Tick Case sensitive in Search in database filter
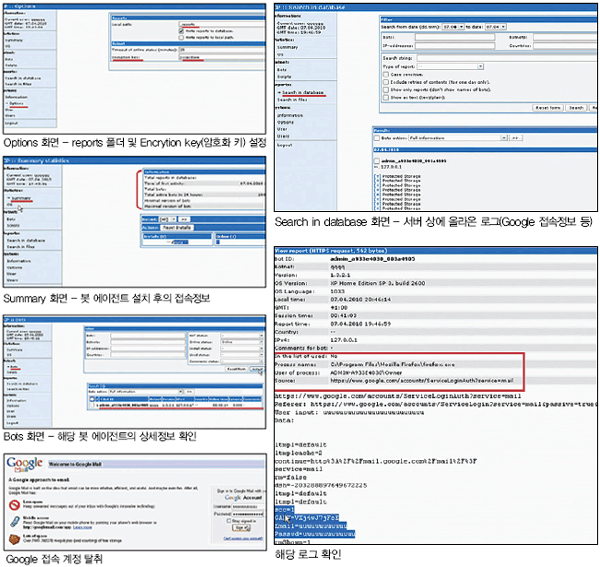This screenshot has height=567, width=600. [386, 75]
